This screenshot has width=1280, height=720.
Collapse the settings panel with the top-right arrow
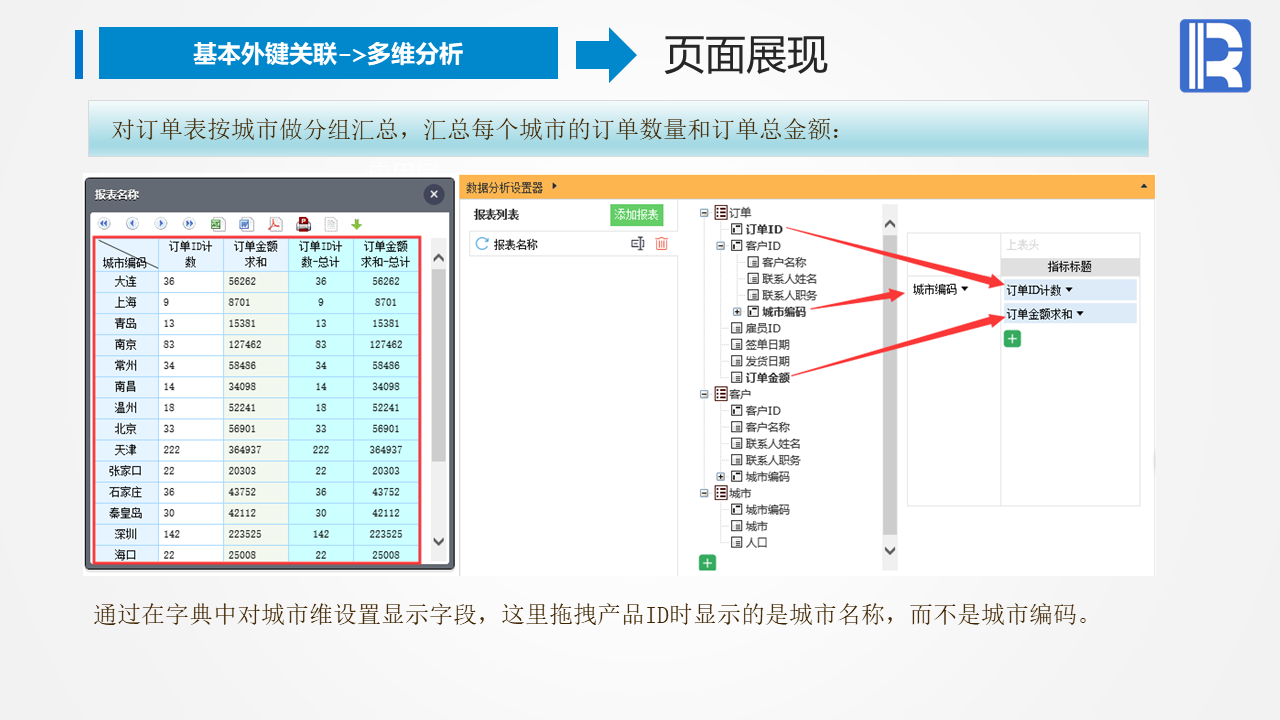pyautogui.click(x=1144, y=186)
